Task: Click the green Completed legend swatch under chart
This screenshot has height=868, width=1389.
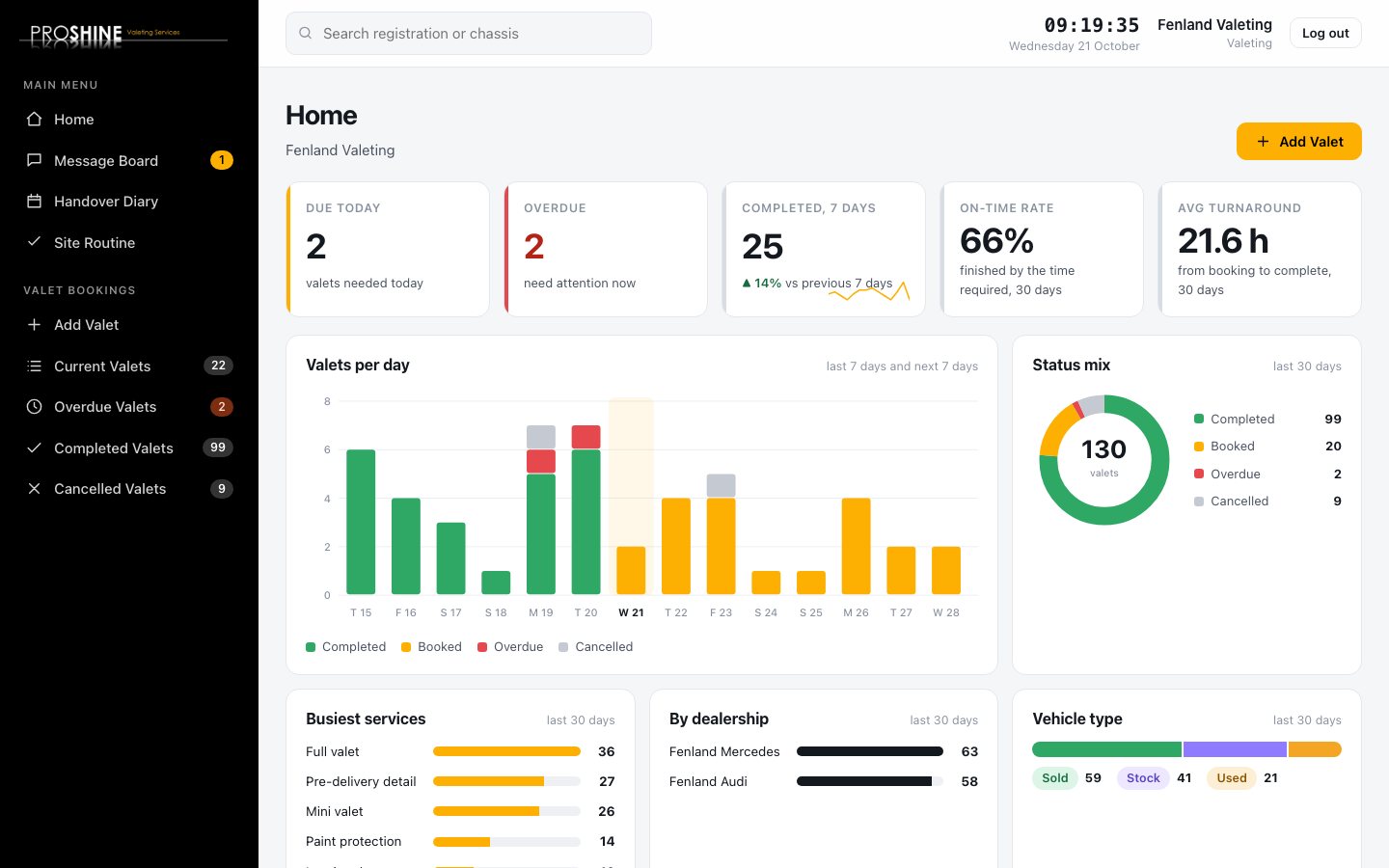Action: (x=311, y=647)
